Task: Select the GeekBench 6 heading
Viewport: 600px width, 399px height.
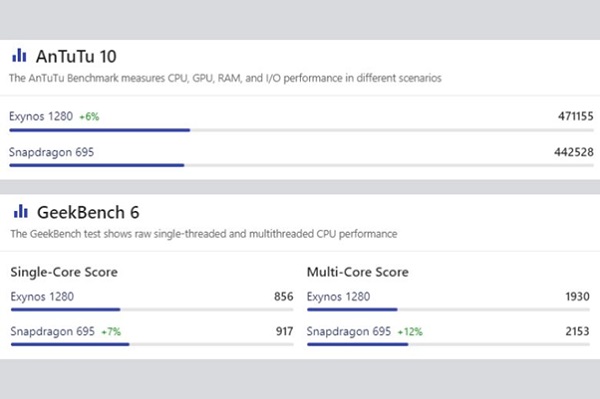Action: pyautogui.click(x=88, y=212)
